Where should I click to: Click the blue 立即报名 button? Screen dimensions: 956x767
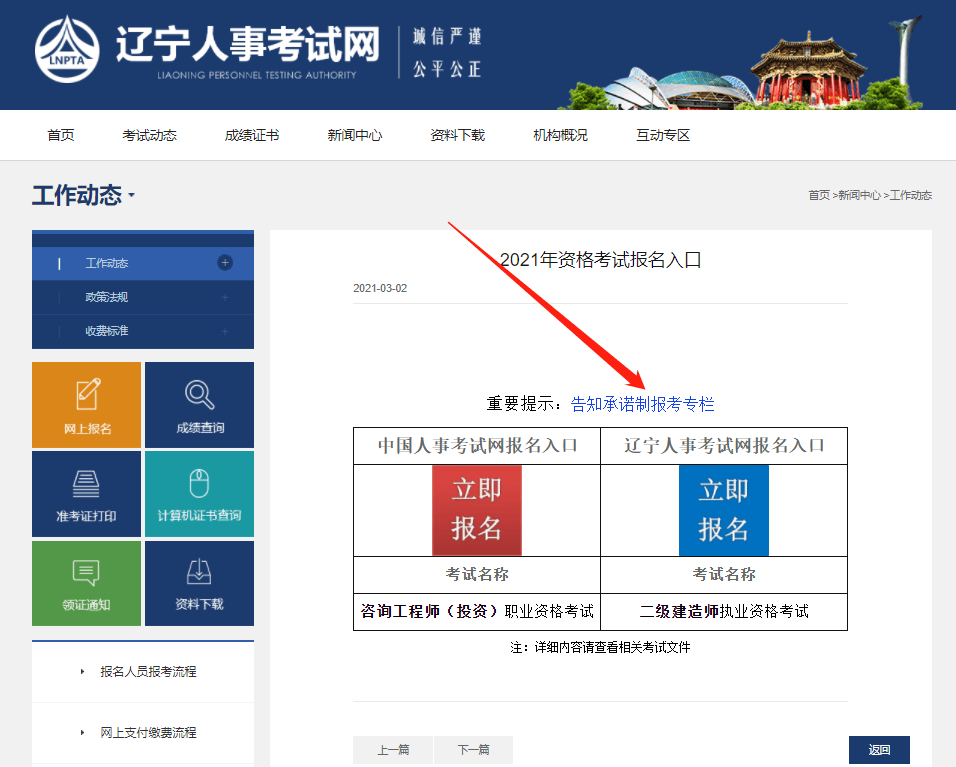(x=724, y=510)
